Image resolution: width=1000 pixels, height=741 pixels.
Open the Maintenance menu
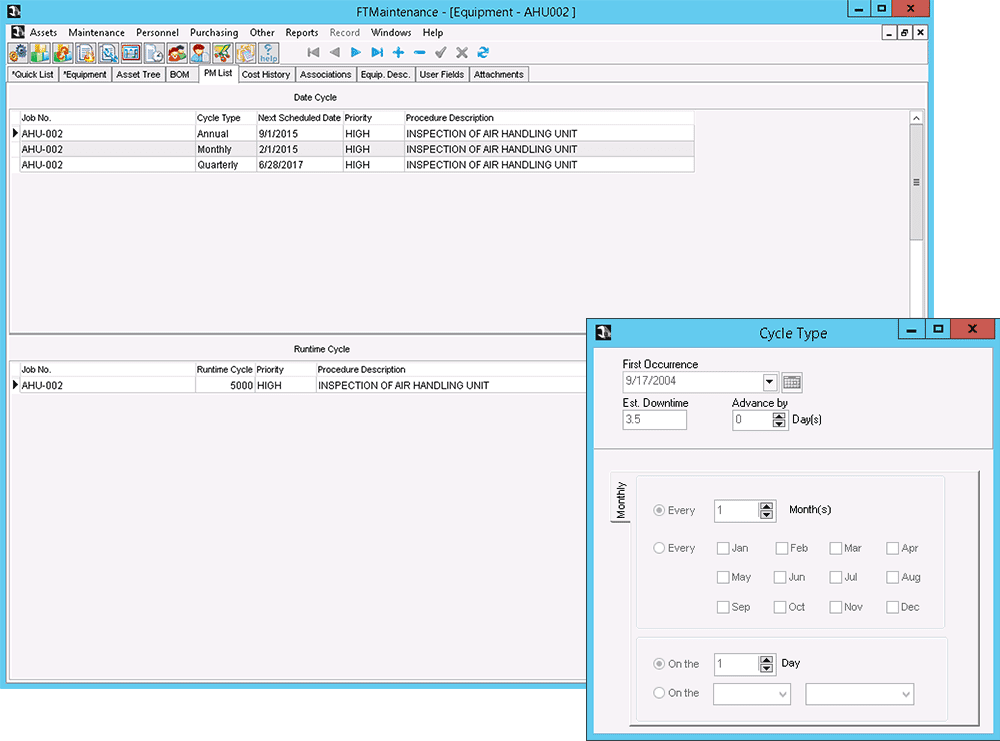tap(96, 33)
